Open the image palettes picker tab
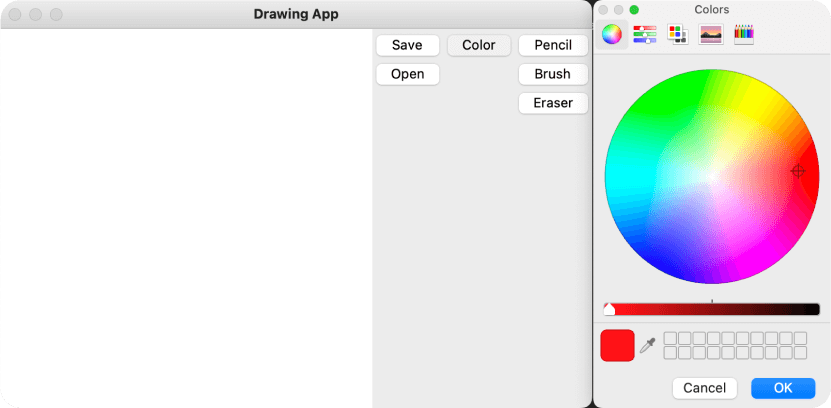The width and height of the screenshot is (831, 408). [x=710, y=35]
